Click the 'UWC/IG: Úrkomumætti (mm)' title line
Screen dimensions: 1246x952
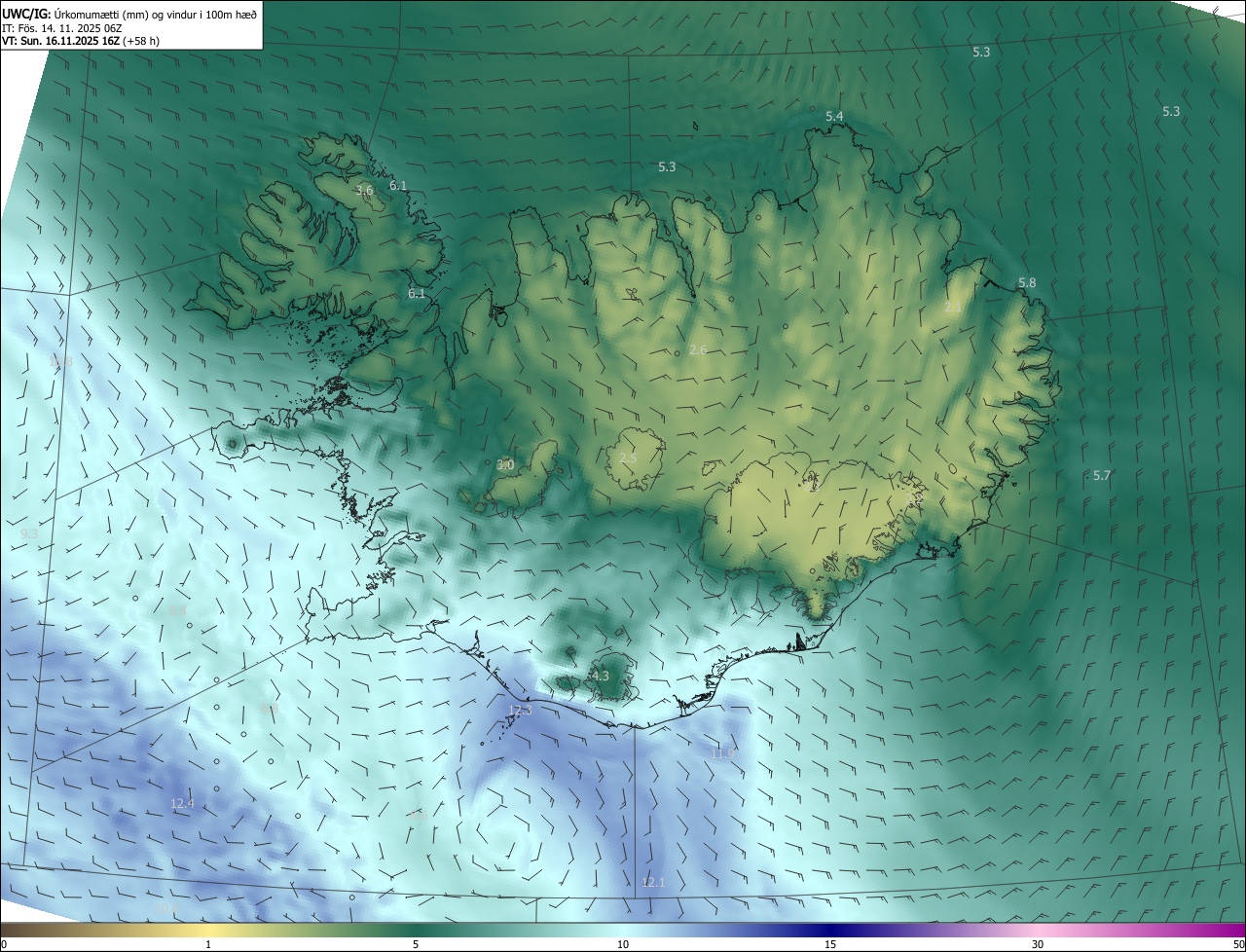click(x=129, y=14)
